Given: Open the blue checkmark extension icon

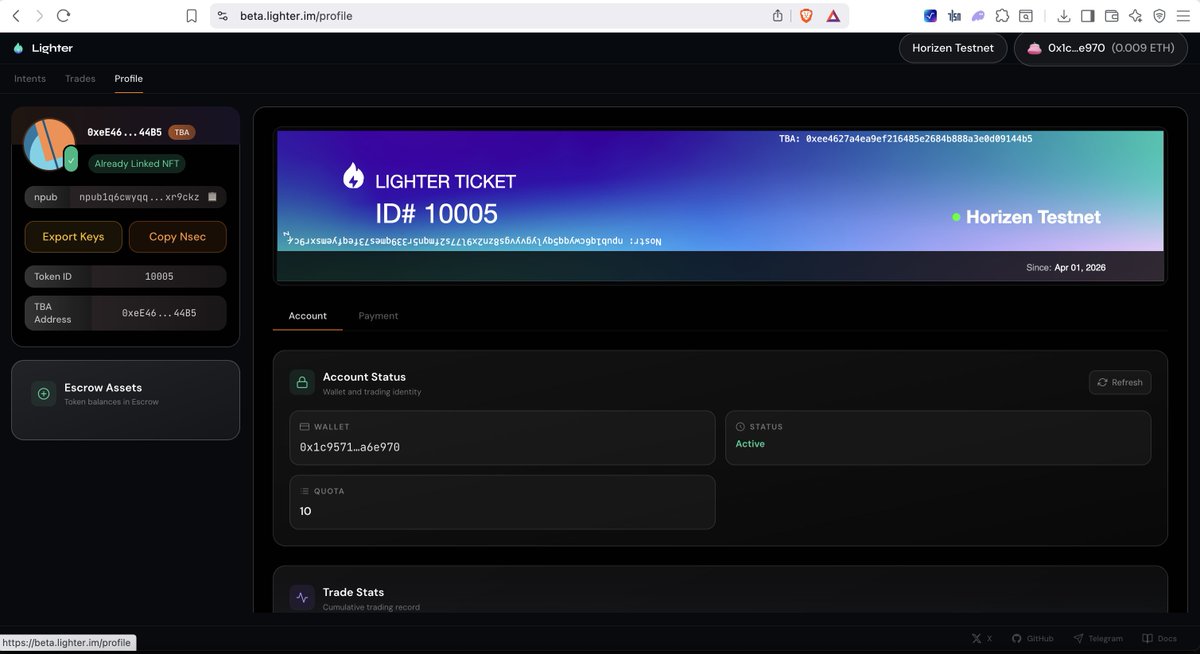Looking at the screenshot, I should click(x=930, y=16).
